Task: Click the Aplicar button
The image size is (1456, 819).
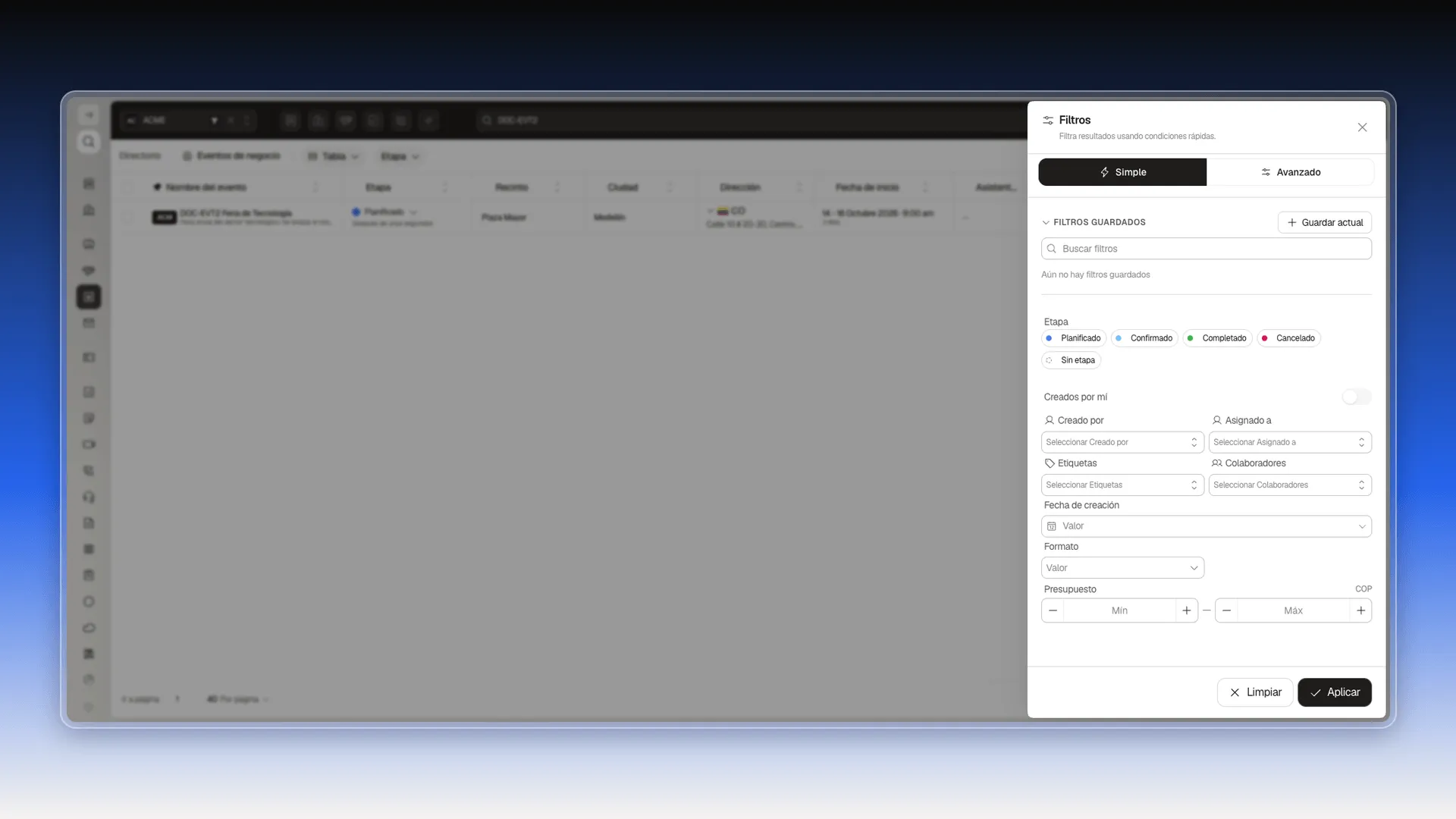Action: click(x=1334, y=692)
